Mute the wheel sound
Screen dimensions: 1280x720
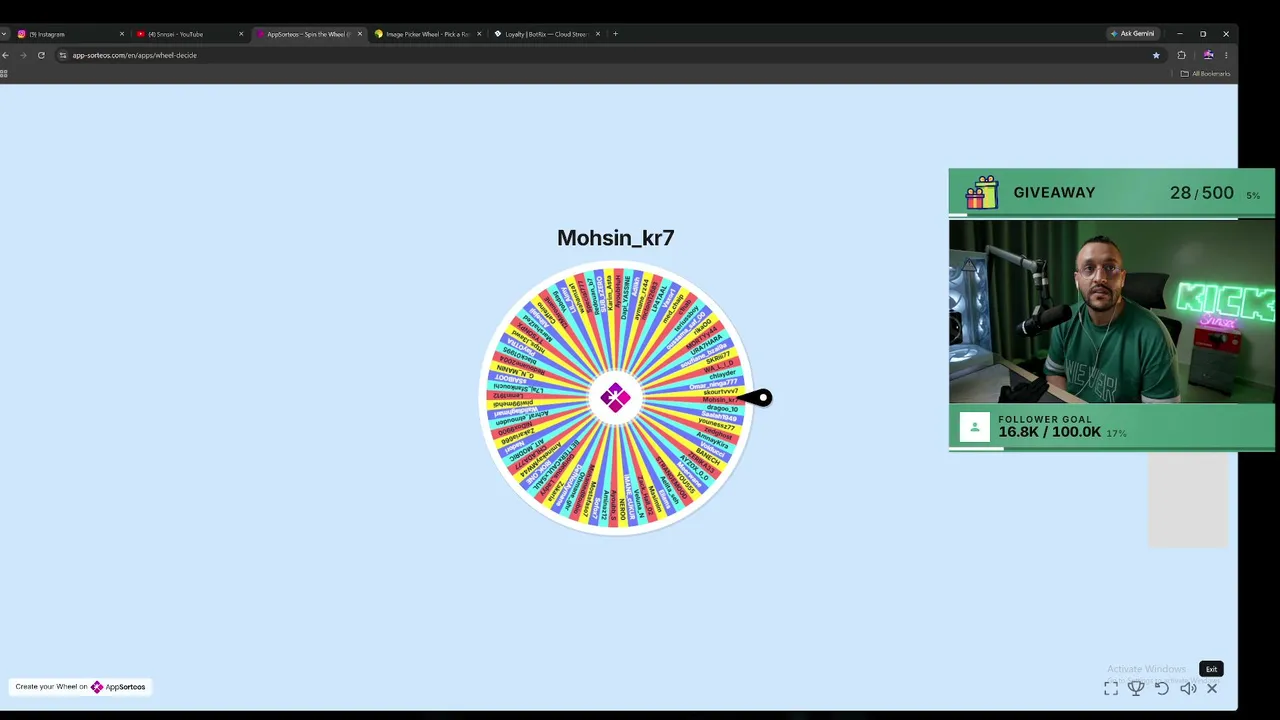pyautogui.click(x=1188, y=688)
